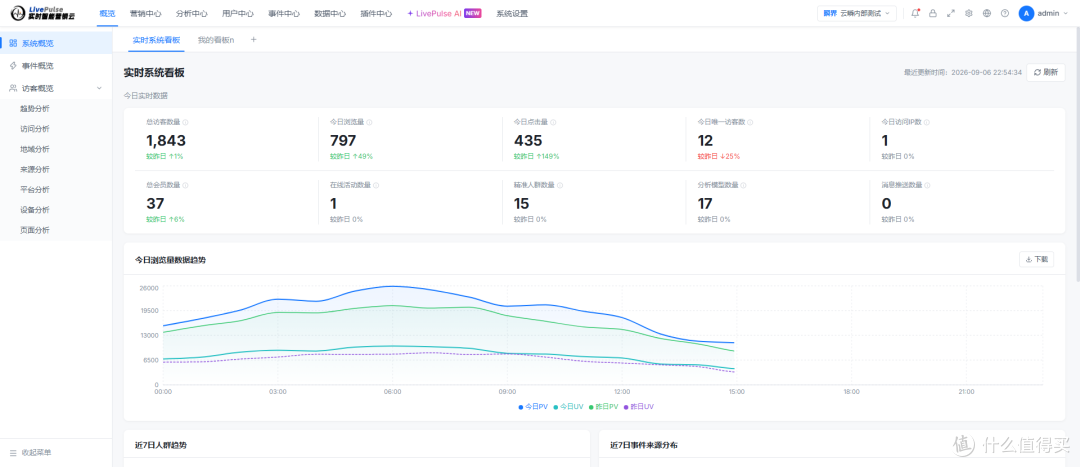
Task: Click the 近7日事件来源分布 card title
Action: coord(643,445)
